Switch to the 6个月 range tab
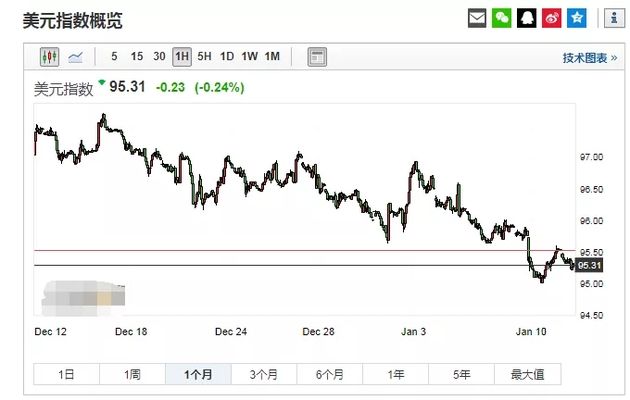 pos(330,374)
